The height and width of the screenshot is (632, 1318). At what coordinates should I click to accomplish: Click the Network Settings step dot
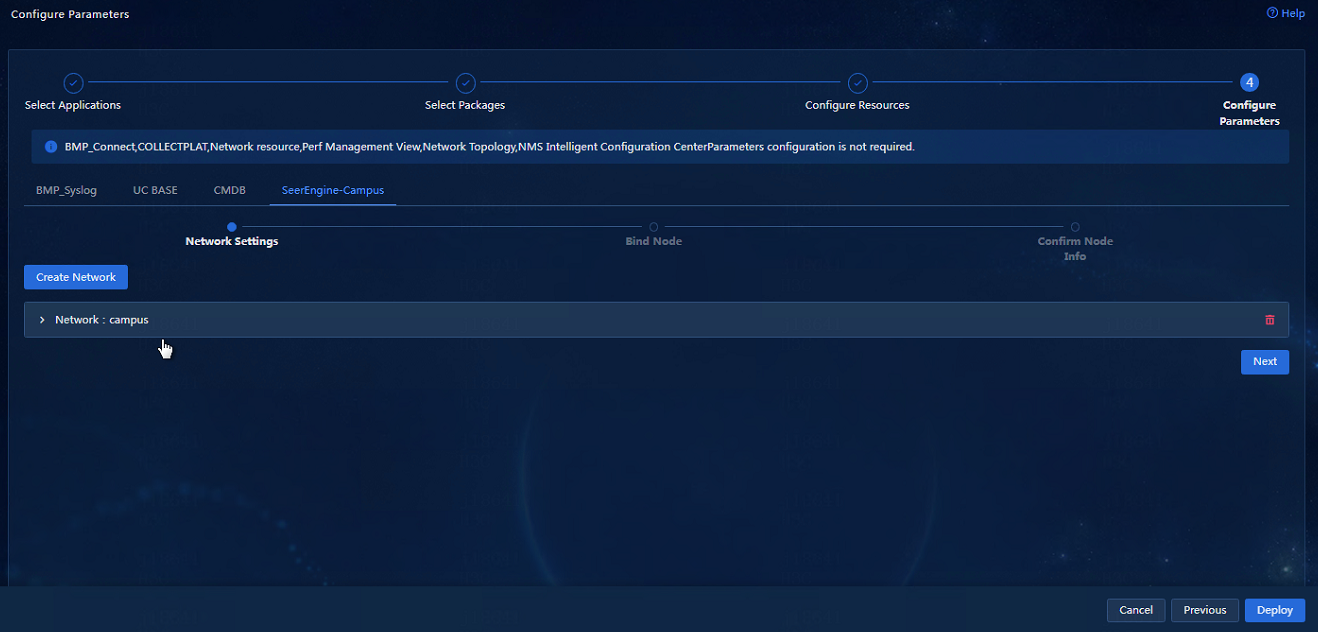pyautogui.click(x=232, y=227)
